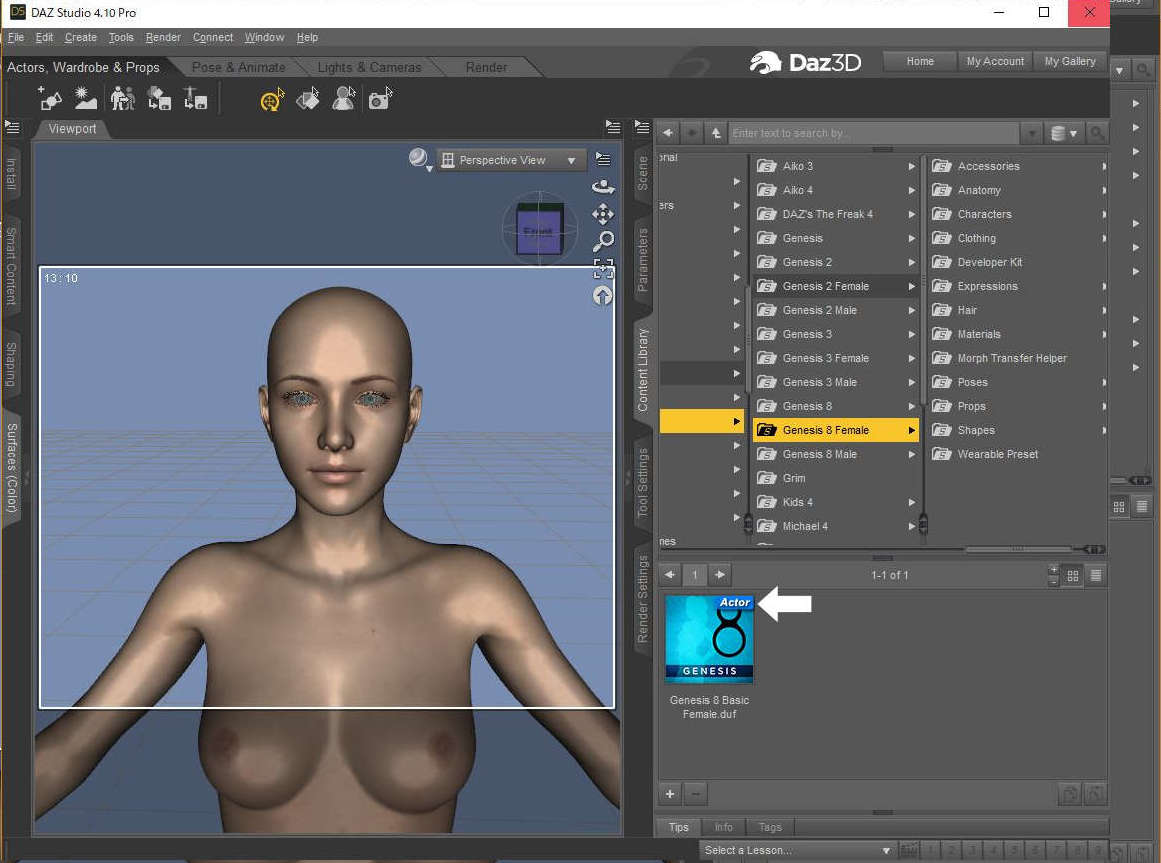Viewport: 1161px width, 863px height.
Task: Click the Content Library search text field
Action: [874, 133]
